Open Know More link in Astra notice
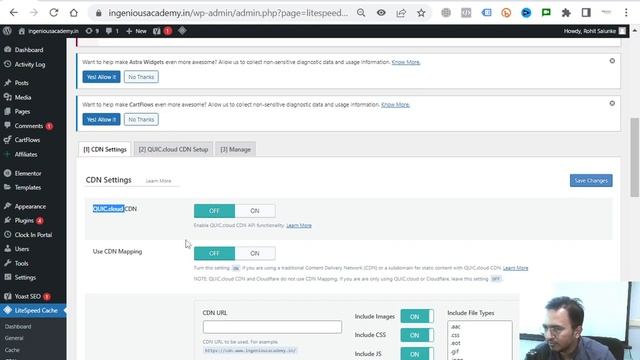The height and width of the screenshot is (360, 640). pyautogui.click(x=406, y=62)
